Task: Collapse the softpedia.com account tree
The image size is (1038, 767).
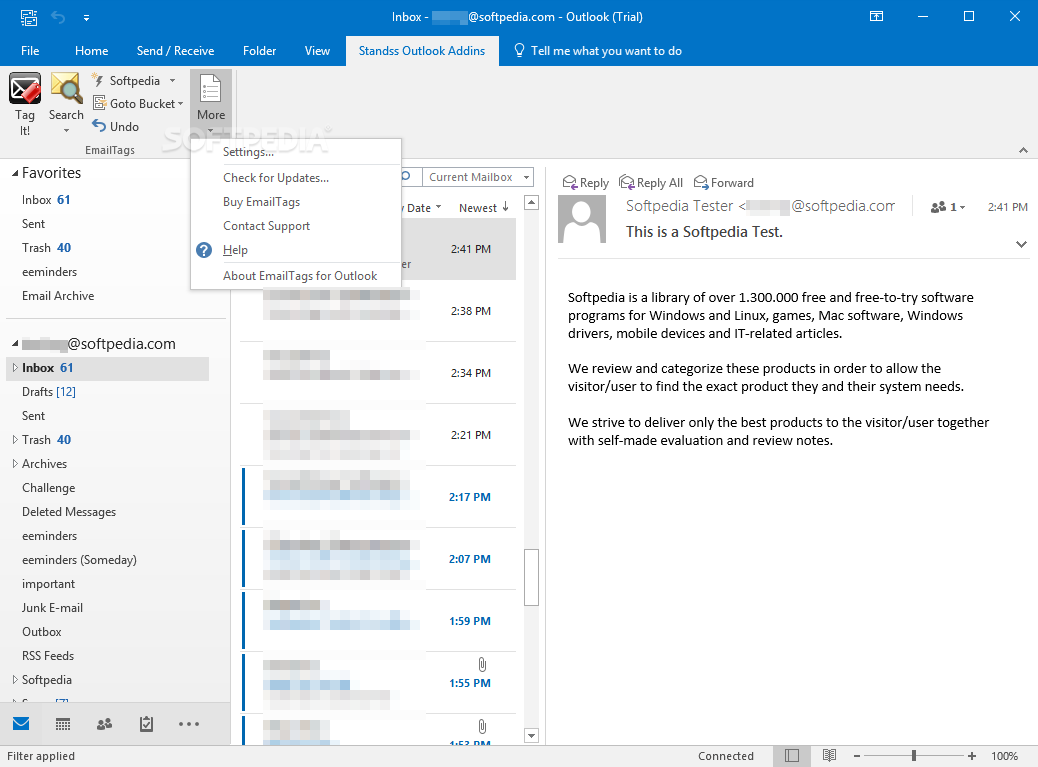Action: [15, 343]
